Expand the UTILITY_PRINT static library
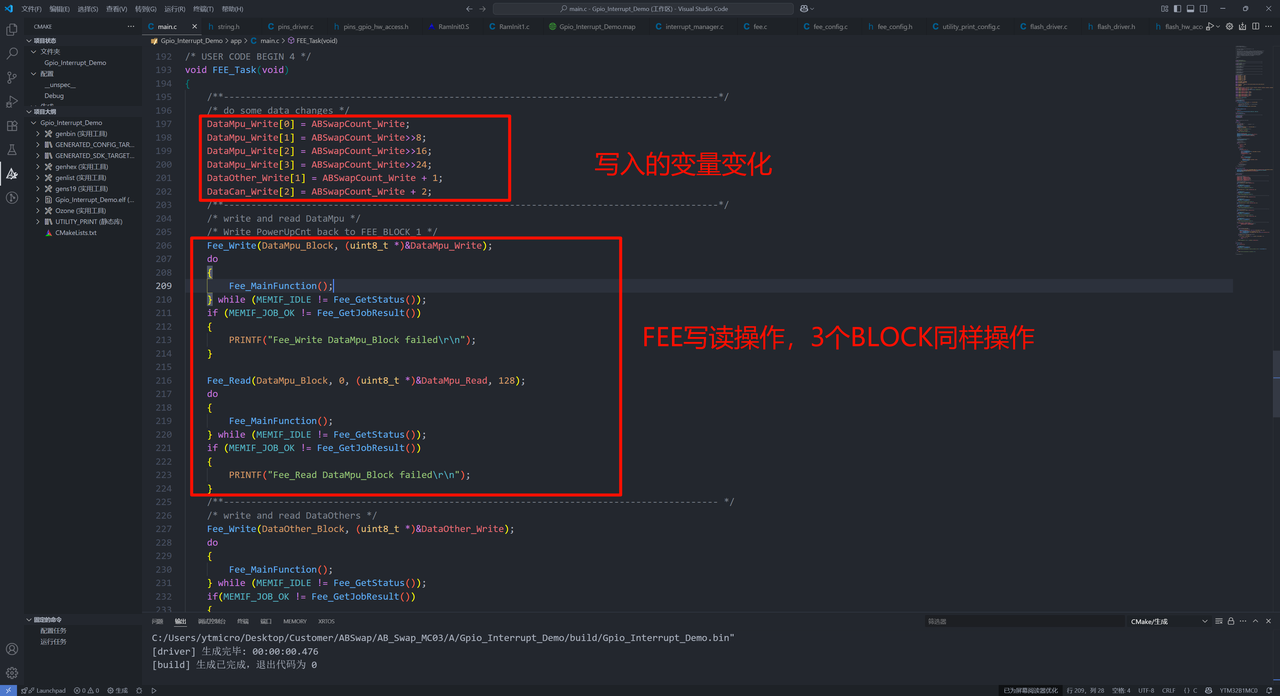 (x=38, y=222)
